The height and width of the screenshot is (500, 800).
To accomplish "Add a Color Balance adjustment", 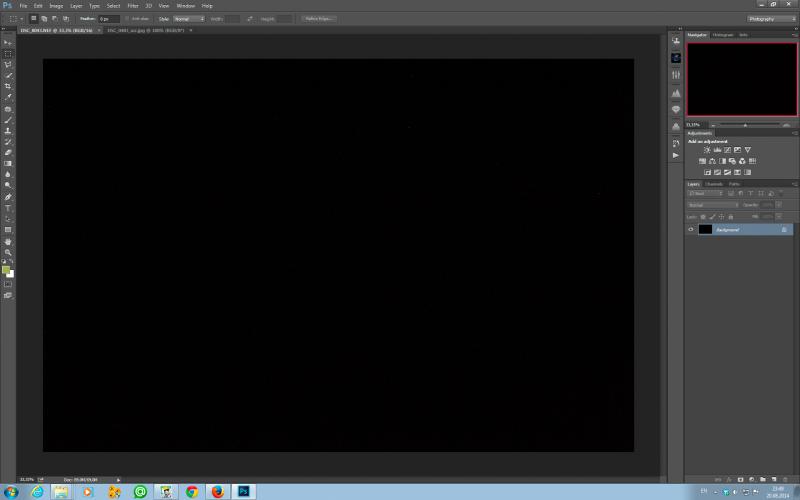I will (x=712, y=161).
